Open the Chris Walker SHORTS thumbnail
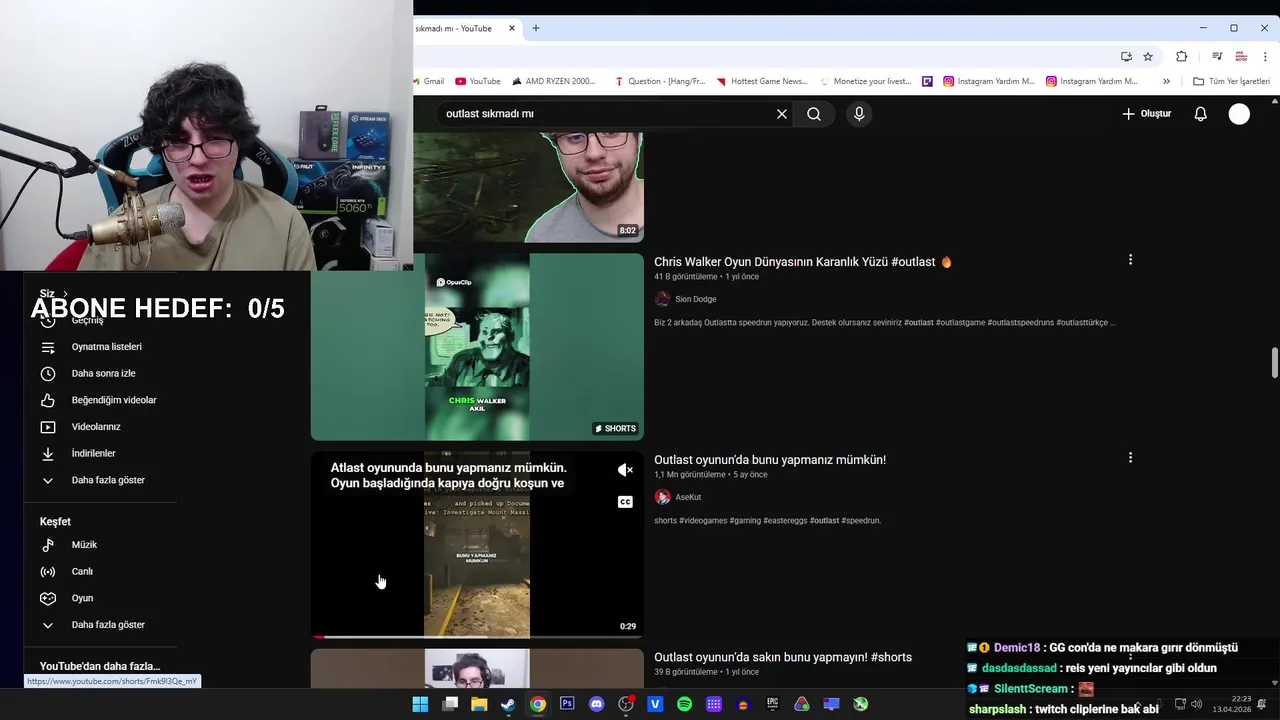This screenshot has width=1280, height=720. coord(477,347)
